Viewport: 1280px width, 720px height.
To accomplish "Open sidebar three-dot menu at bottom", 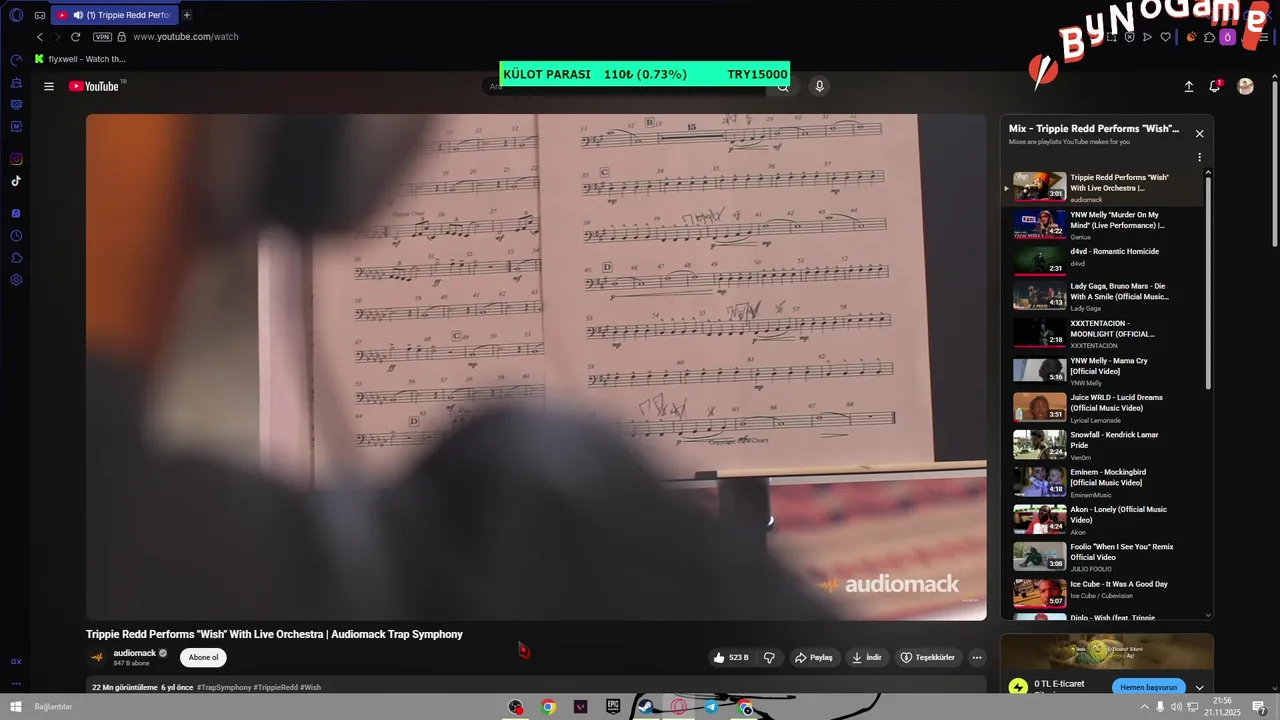I will click(x=16, y=684).
